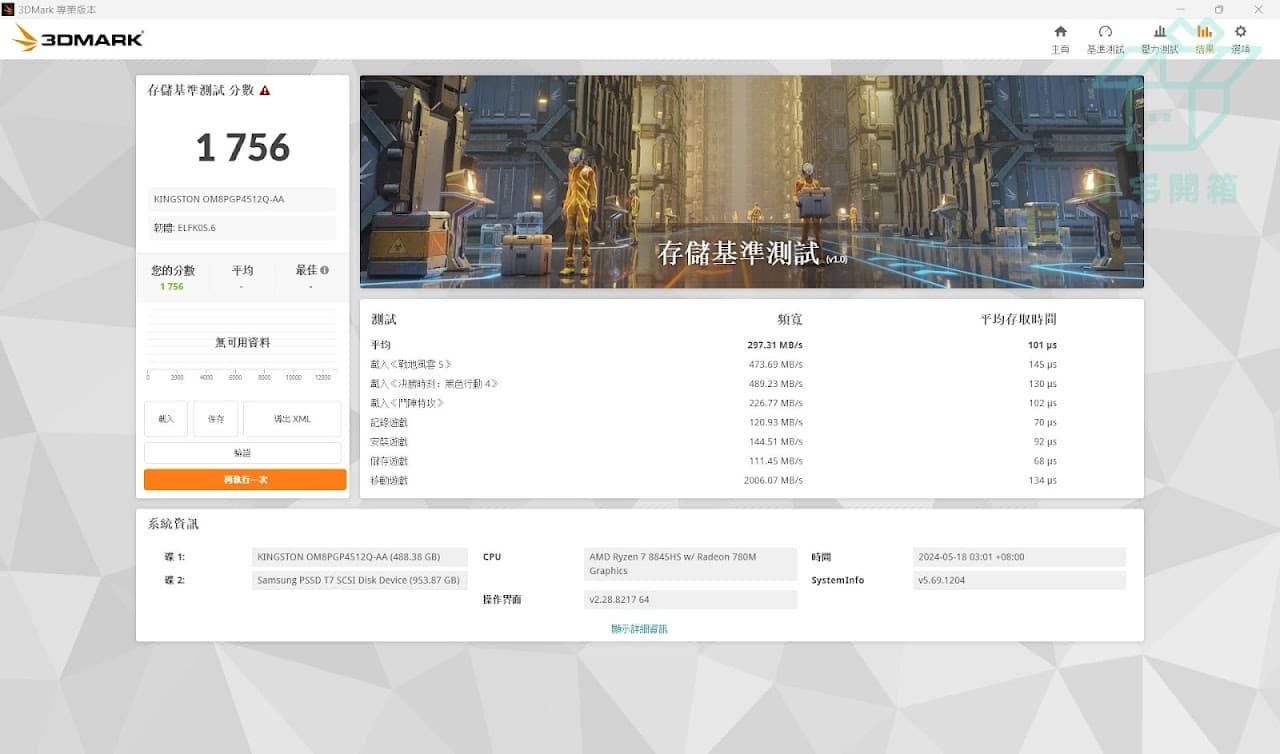Click the average bandwidth 297.31 MB/s
Image resolution: width=1280 pixels, height=754 pixels.
[x=775, y=345]
